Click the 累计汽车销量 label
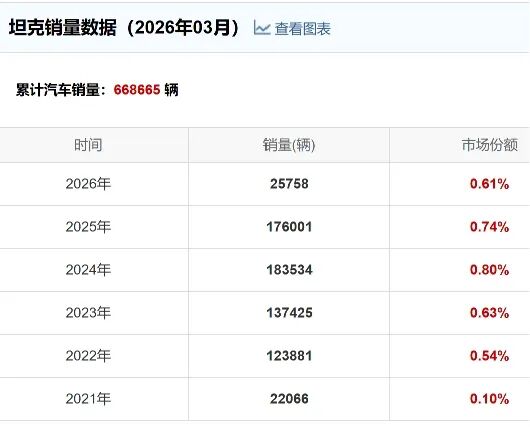The height and width of the screenshot is (444, 530). 61,90
